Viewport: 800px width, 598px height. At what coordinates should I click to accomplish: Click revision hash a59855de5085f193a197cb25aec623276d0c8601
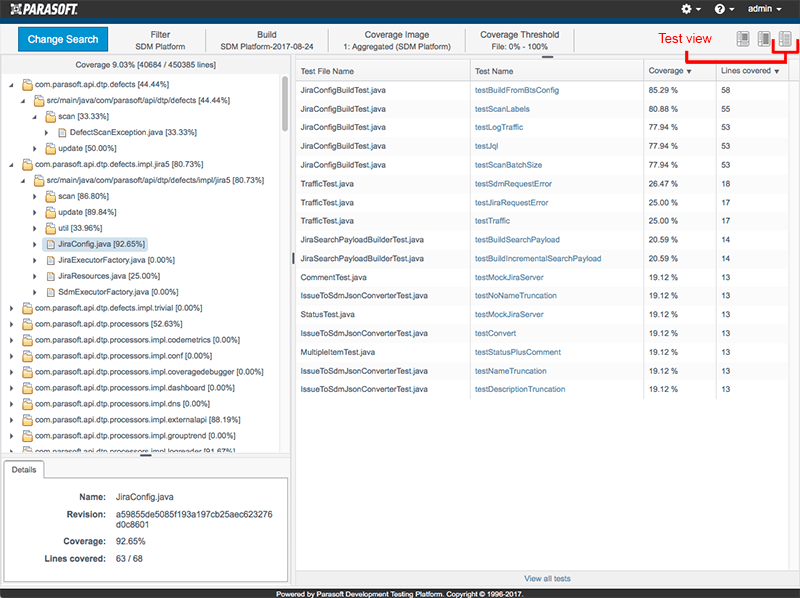coord(194,519)
